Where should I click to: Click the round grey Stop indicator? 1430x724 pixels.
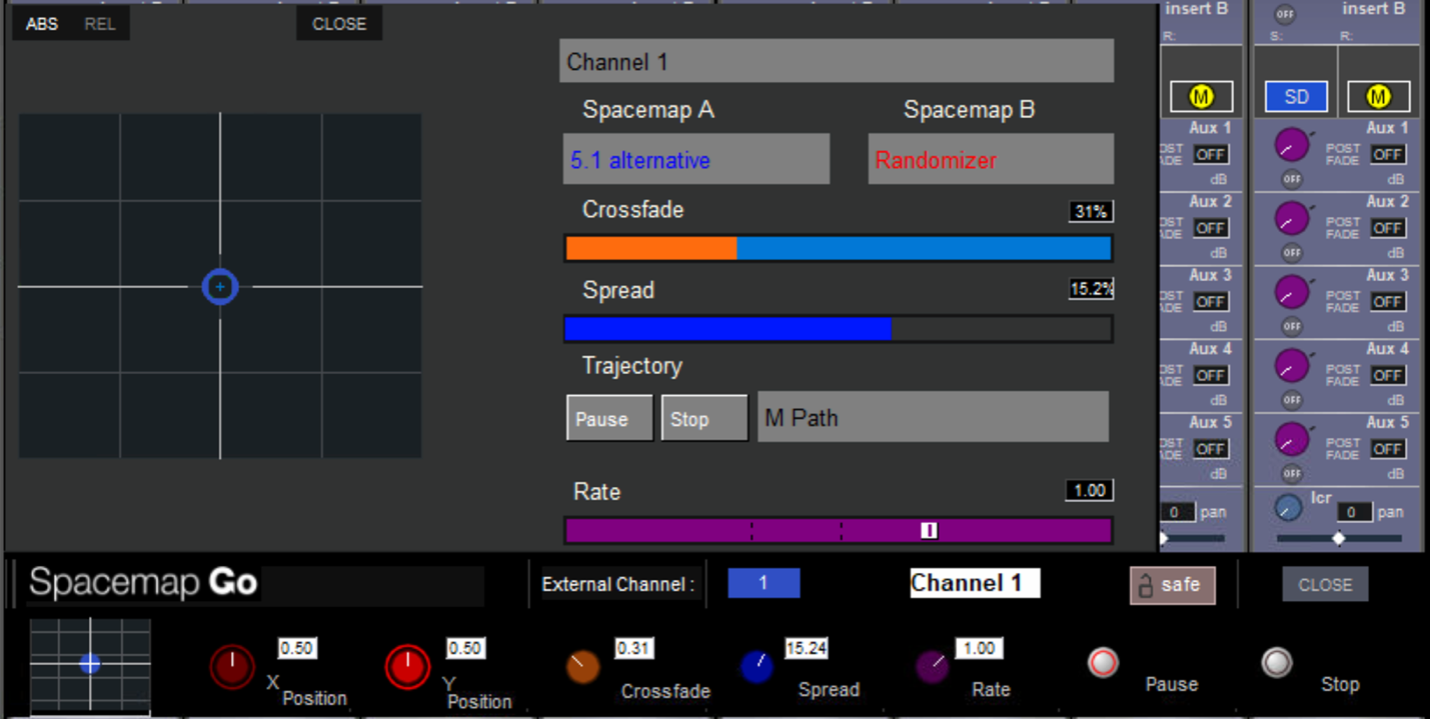click(1277, 662)
